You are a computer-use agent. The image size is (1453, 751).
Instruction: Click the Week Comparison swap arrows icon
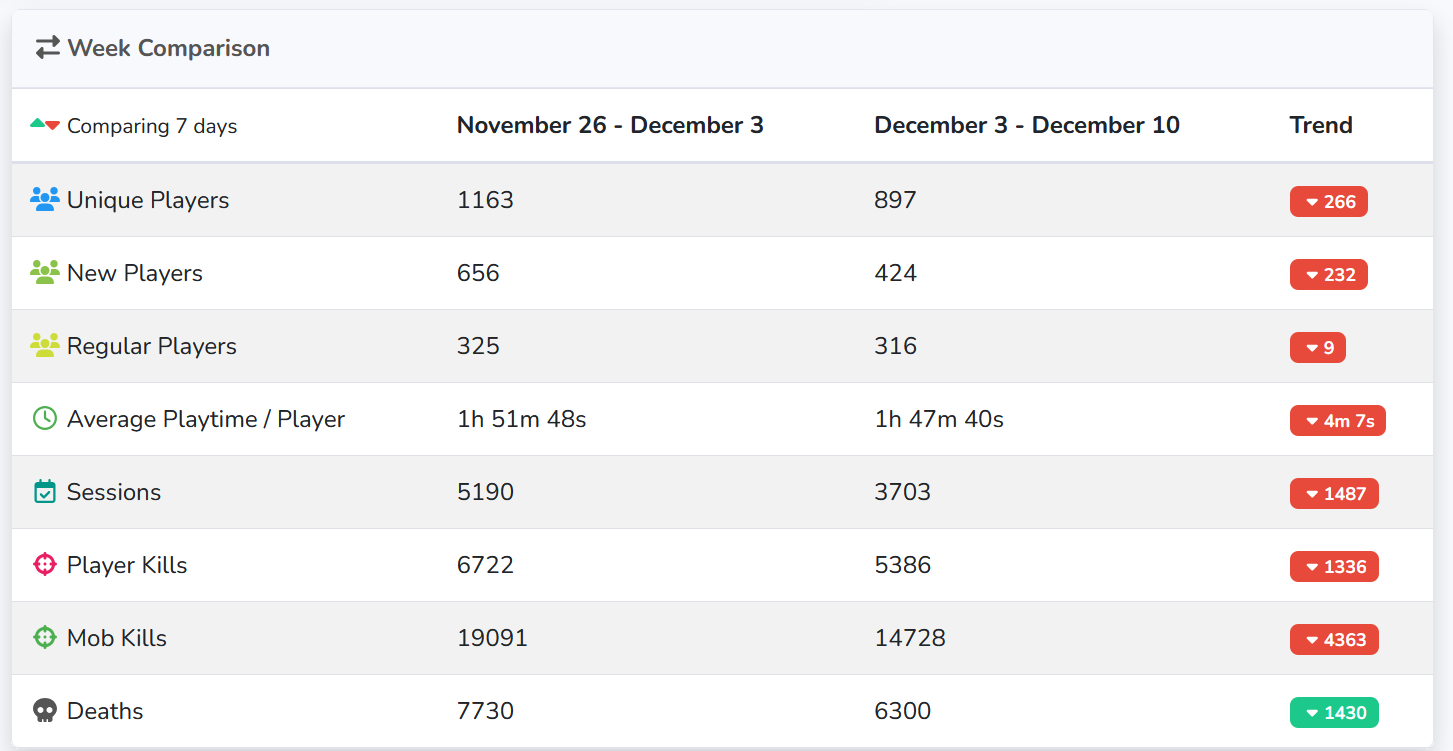click(47, 48)
